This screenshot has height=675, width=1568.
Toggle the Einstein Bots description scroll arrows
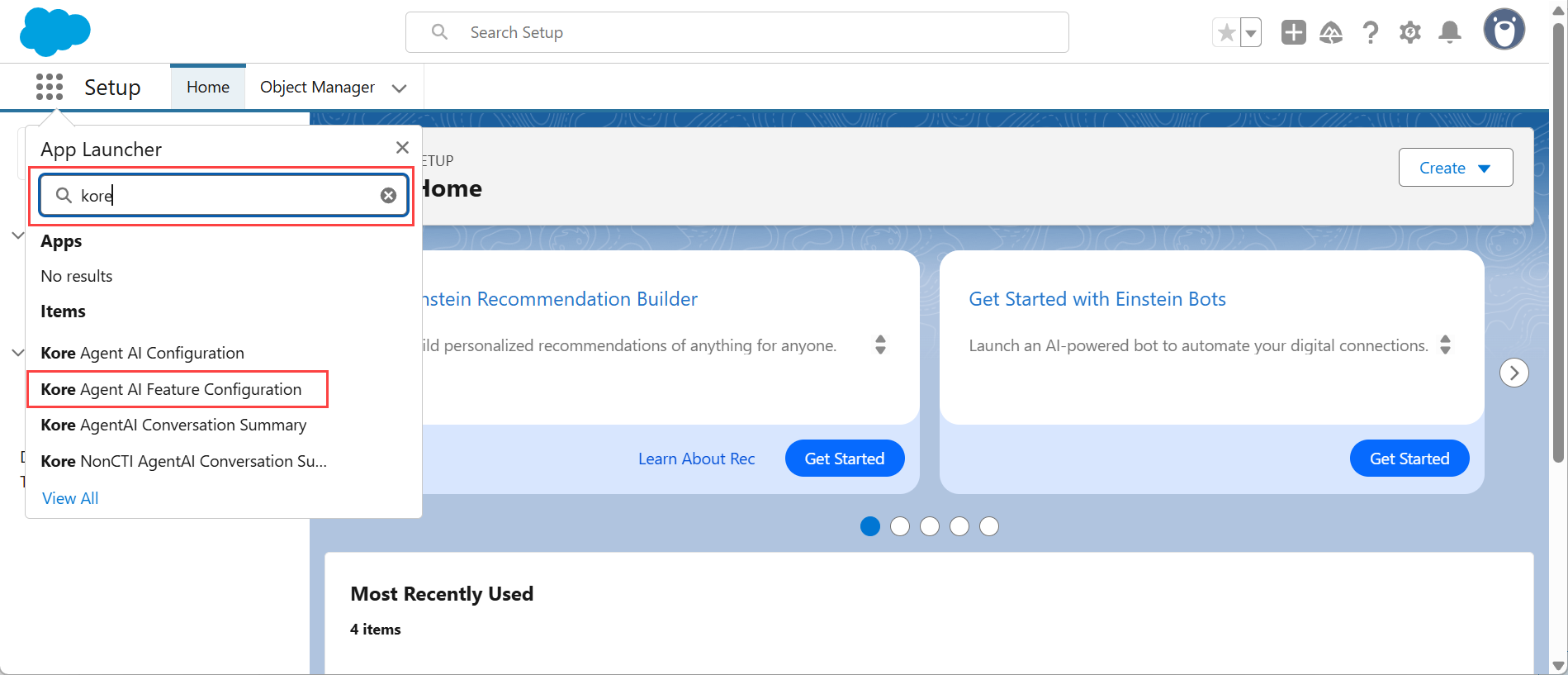[x=1445, y=345]
